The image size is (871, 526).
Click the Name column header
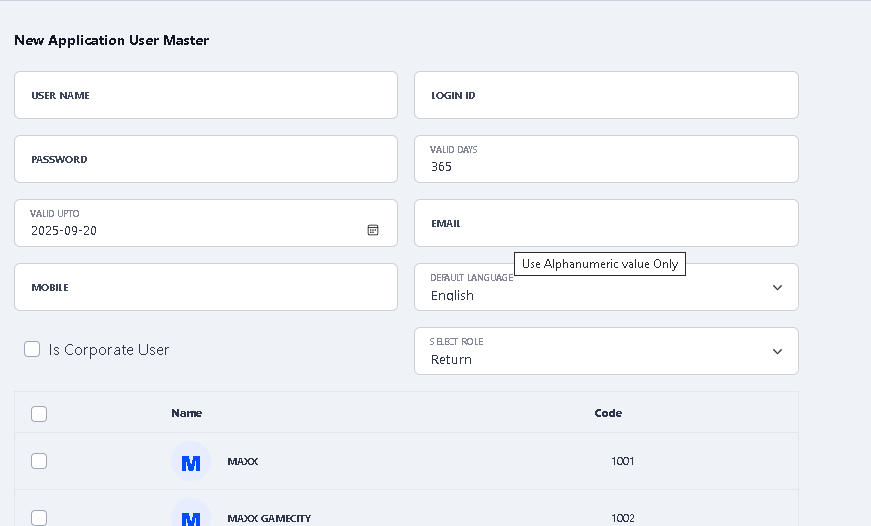[x=186, y=413]
